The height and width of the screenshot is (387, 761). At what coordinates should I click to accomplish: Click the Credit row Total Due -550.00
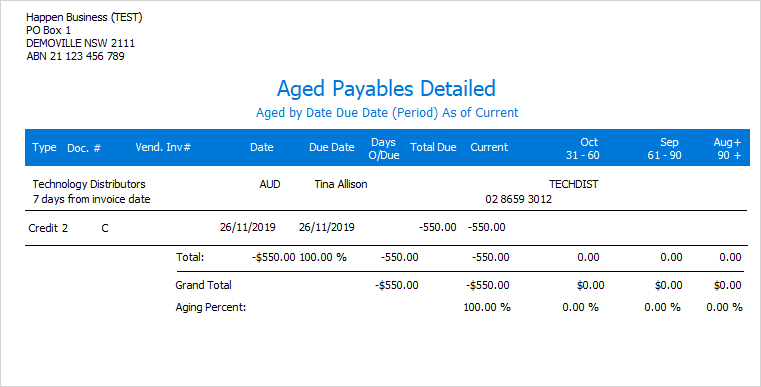click(438, 227)
